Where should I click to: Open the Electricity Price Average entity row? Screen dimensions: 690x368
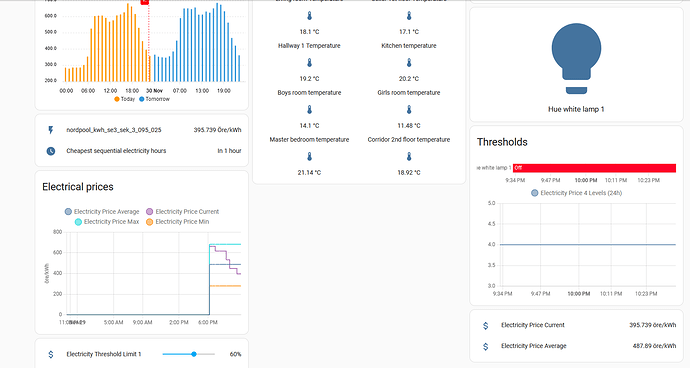pos(576,346)
